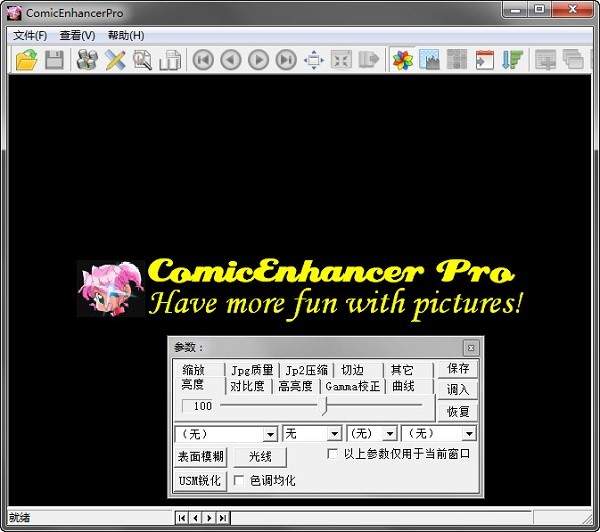Click the sort descending bars icon
Image resolution: width=600 pixels, height=532 pixels.
pos(512,60)
